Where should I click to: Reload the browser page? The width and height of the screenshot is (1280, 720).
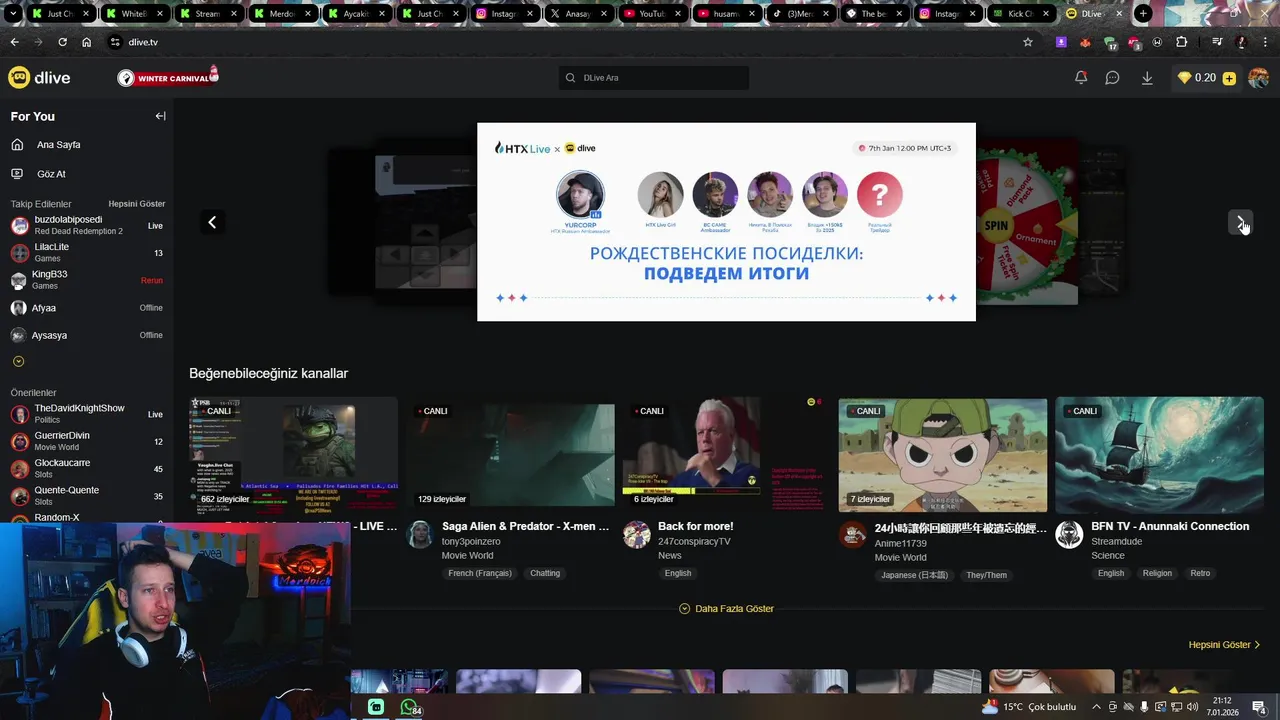62,42
